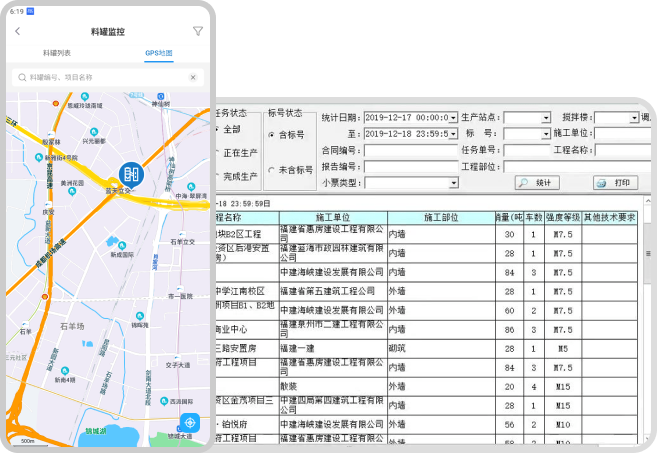Switch to the 料罐列表 tab

(57, 53)
